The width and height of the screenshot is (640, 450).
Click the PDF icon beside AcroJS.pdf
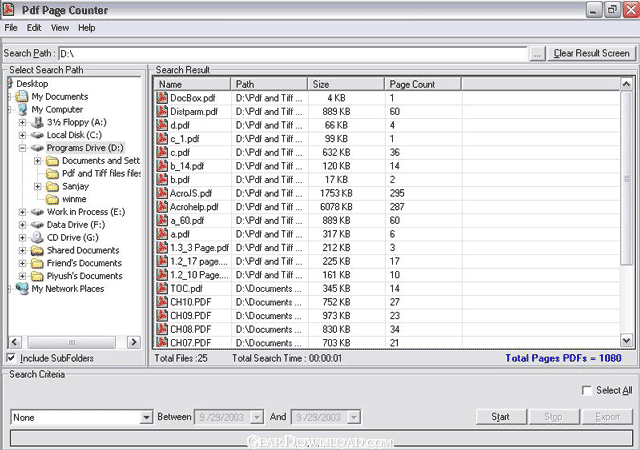(162, 193)
